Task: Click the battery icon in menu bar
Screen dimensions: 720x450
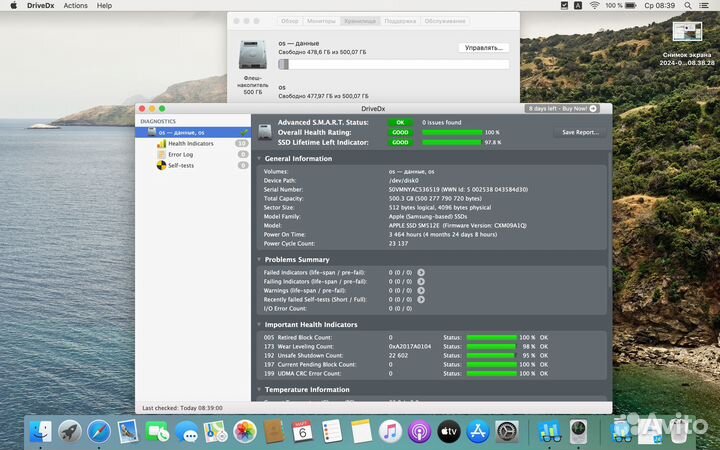Action: click(630, 6)
